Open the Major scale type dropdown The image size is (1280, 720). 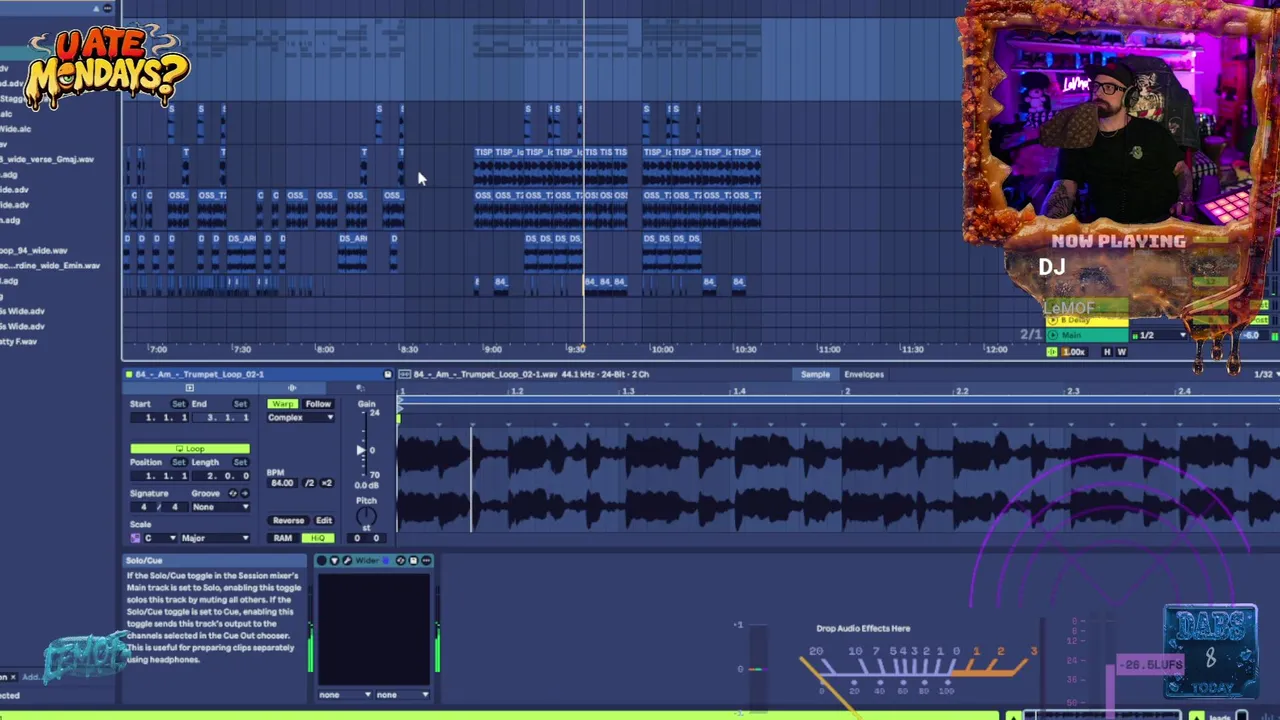215,538
